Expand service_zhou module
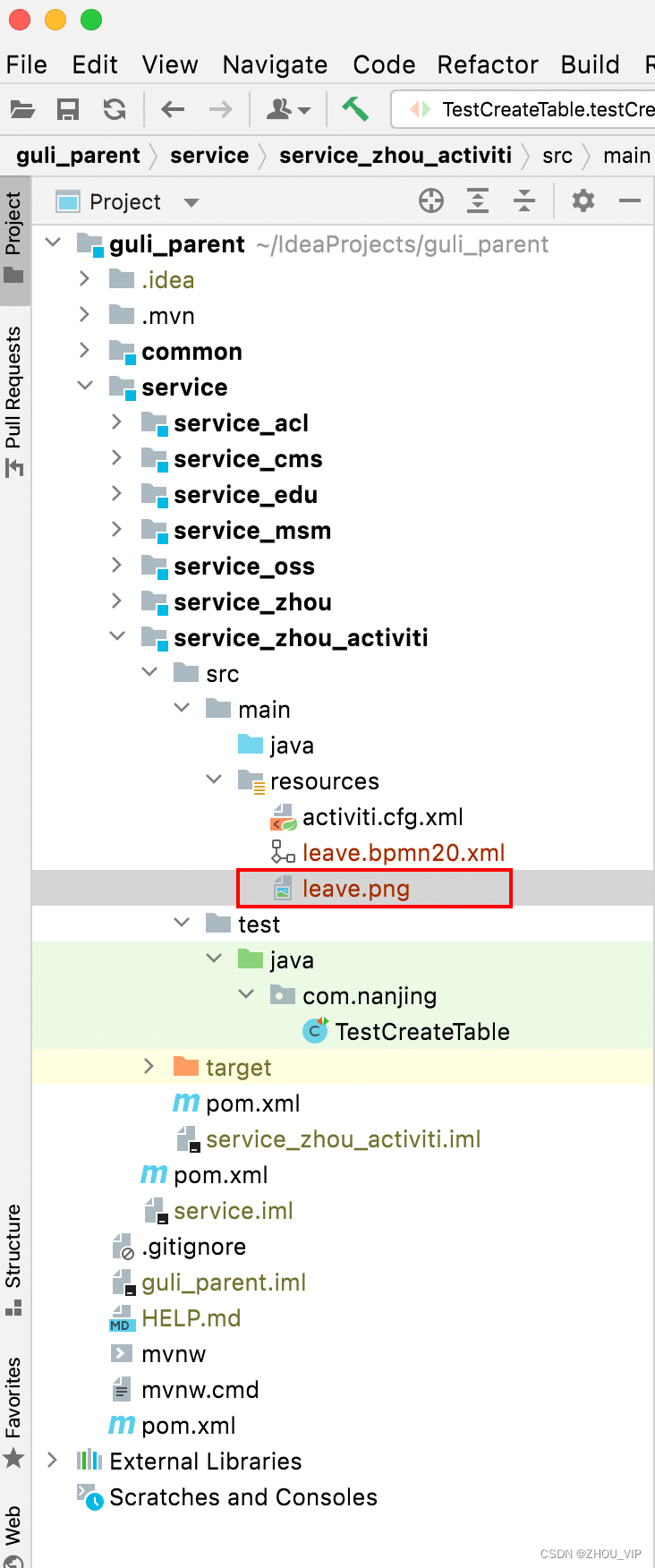Screen dimensions: 655x1568 click(117, 601)
